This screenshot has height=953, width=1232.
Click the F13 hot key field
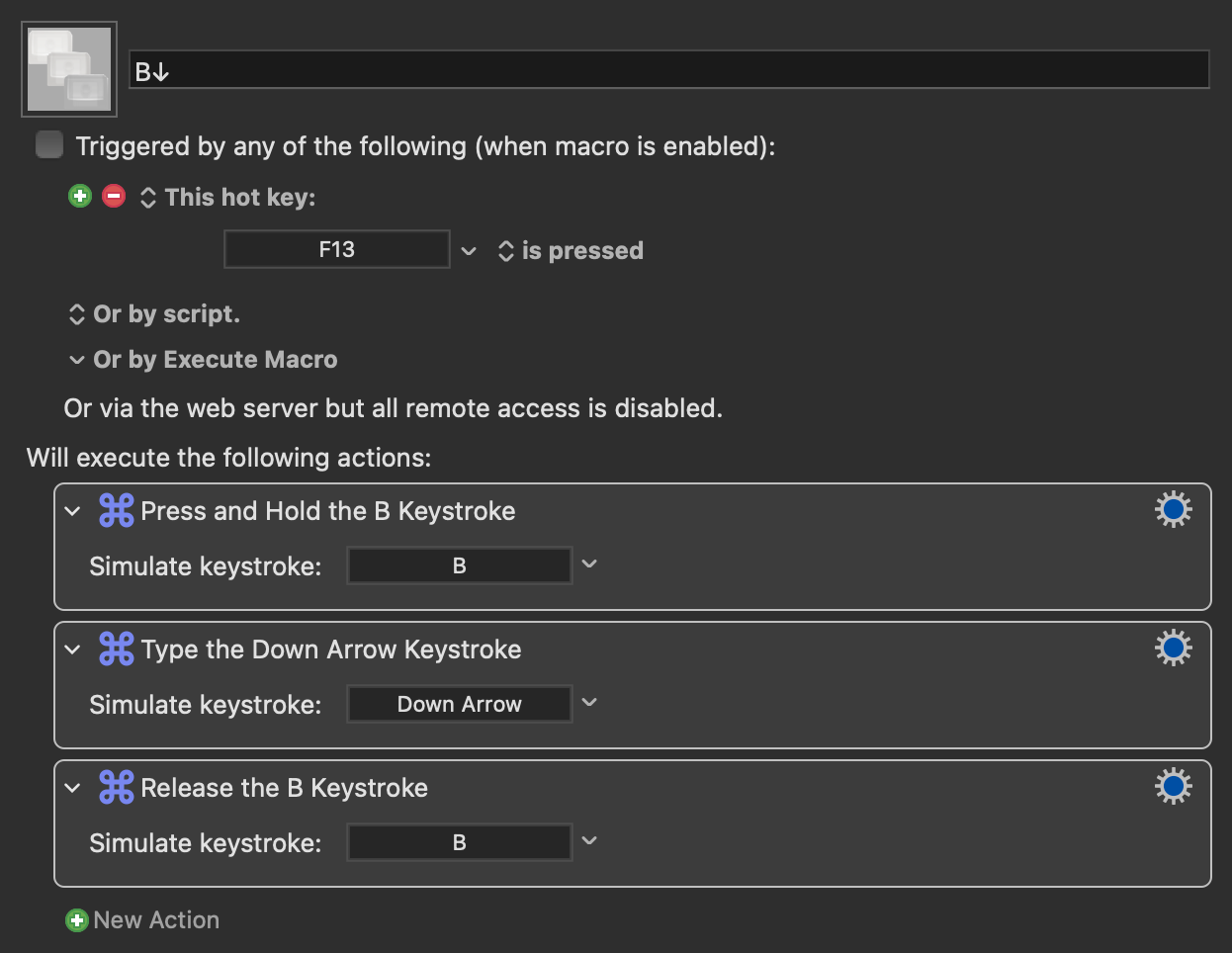point(337,249)
